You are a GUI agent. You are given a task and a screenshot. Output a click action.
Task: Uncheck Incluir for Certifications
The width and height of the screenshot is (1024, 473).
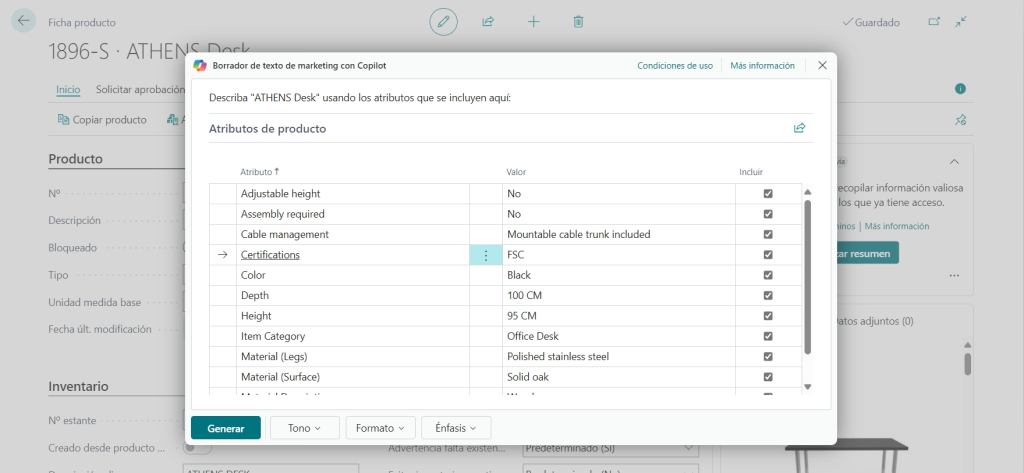[768, 255]
